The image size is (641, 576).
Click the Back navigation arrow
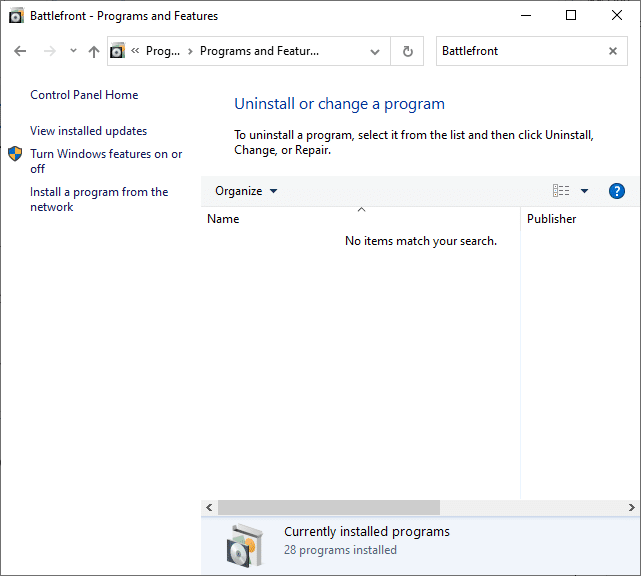(20, 51)
